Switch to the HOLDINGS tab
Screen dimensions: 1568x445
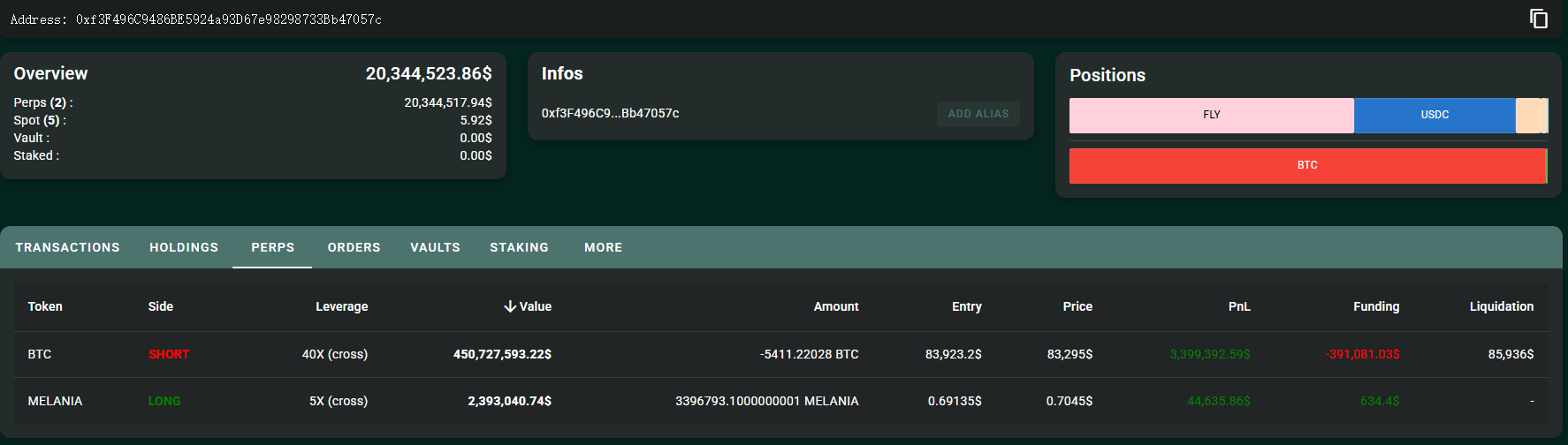pyautogui.click(x=184, y=247)
